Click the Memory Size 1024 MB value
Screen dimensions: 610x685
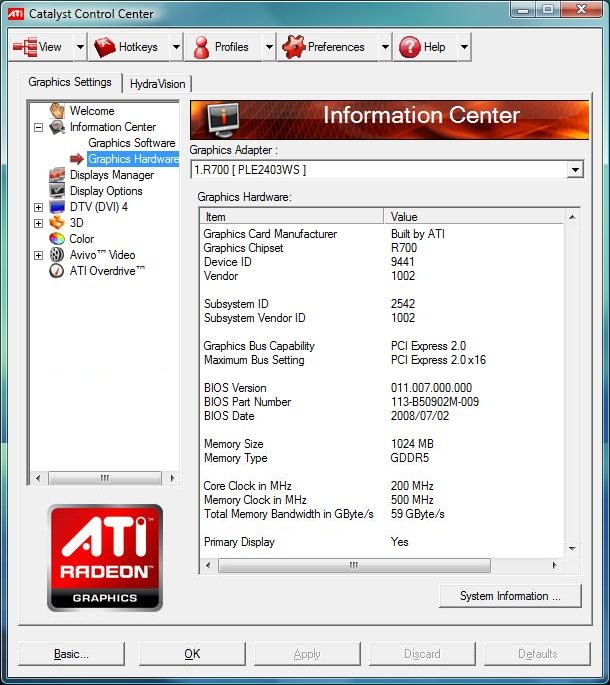[412, 444]
